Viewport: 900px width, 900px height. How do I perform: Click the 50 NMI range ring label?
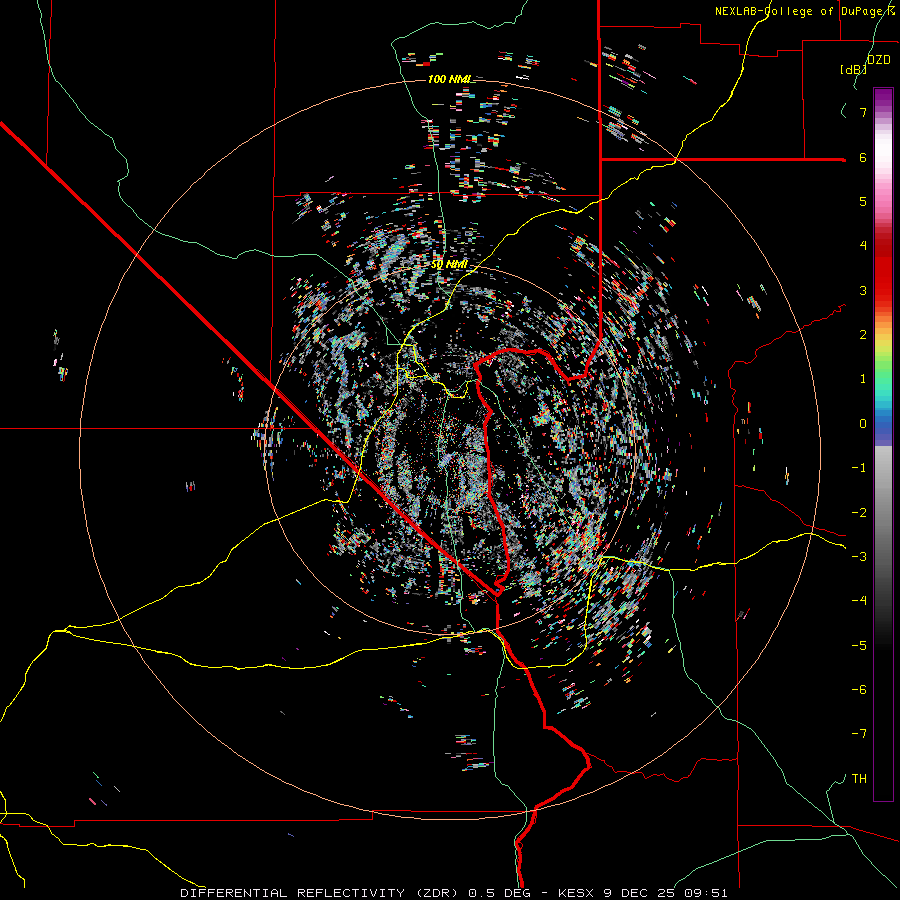tap(449, 265)
